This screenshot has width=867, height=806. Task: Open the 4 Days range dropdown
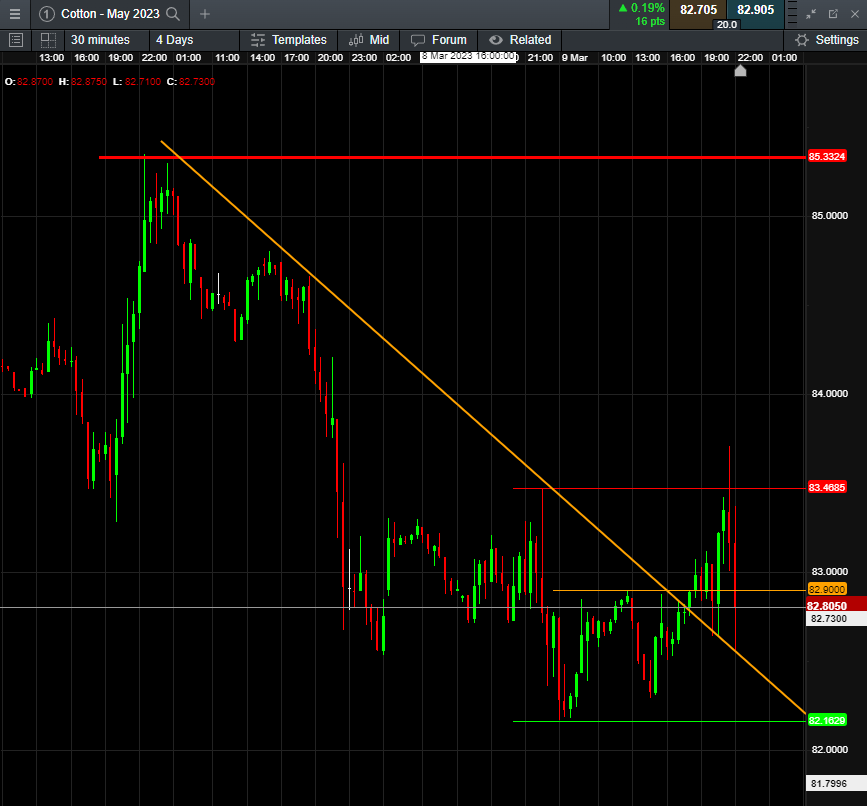click(174, 40)
